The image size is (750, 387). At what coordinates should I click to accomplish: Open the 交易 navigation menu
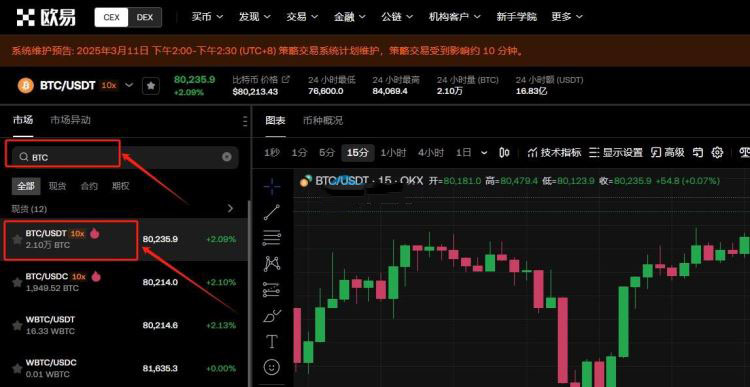(302, 17)
